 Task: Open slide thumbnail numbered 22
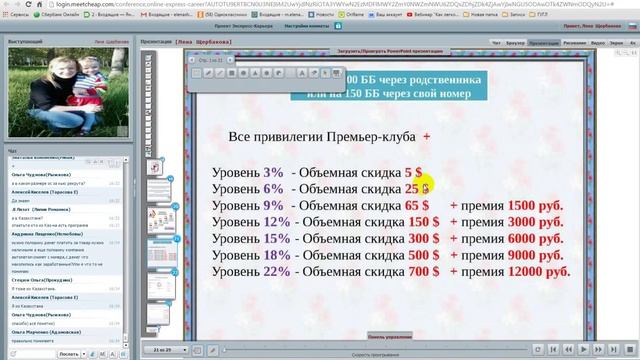click(161, 286)
